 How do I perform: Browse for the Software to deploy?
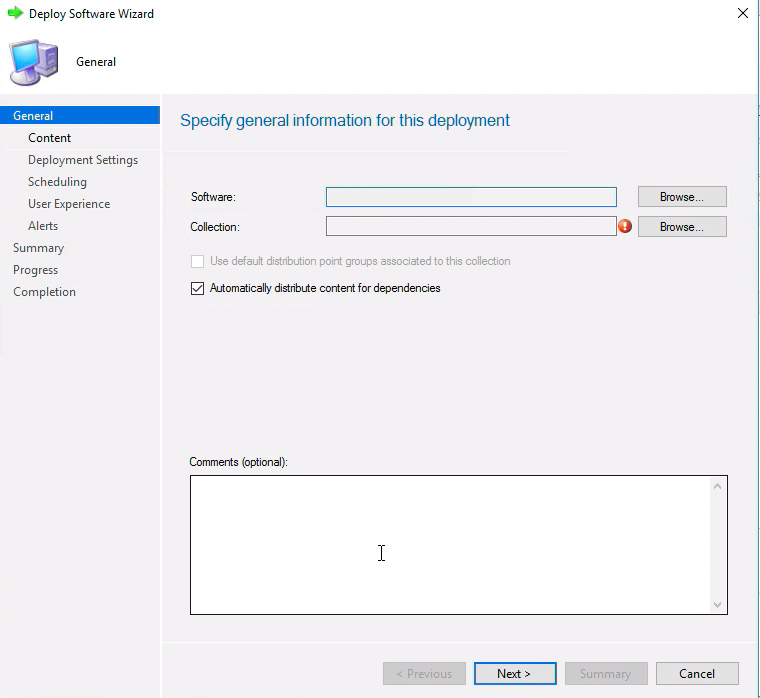682,197
